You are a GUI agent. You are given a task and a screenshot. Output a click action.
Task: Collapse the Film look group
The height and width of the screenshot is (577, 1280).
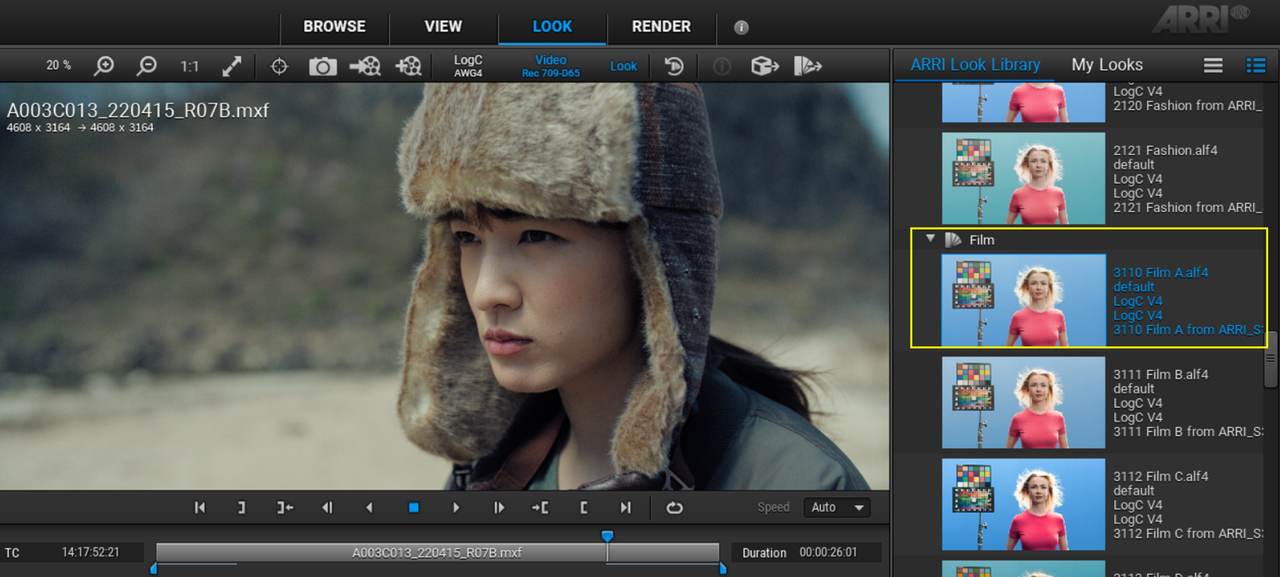931,239
